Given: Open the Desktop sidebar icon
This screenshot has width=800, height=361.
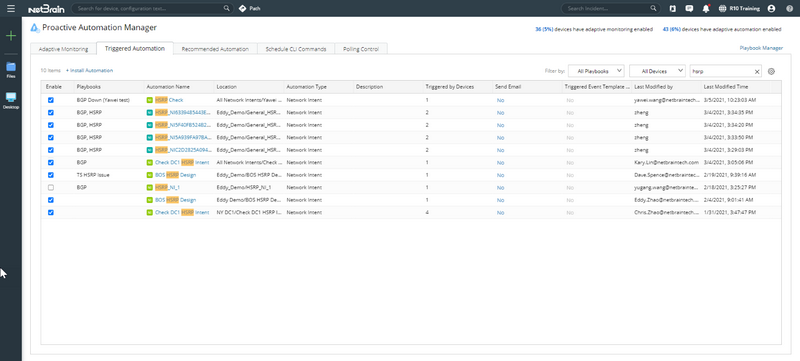Looking at the screenshot, I should [x=11, y=100].
